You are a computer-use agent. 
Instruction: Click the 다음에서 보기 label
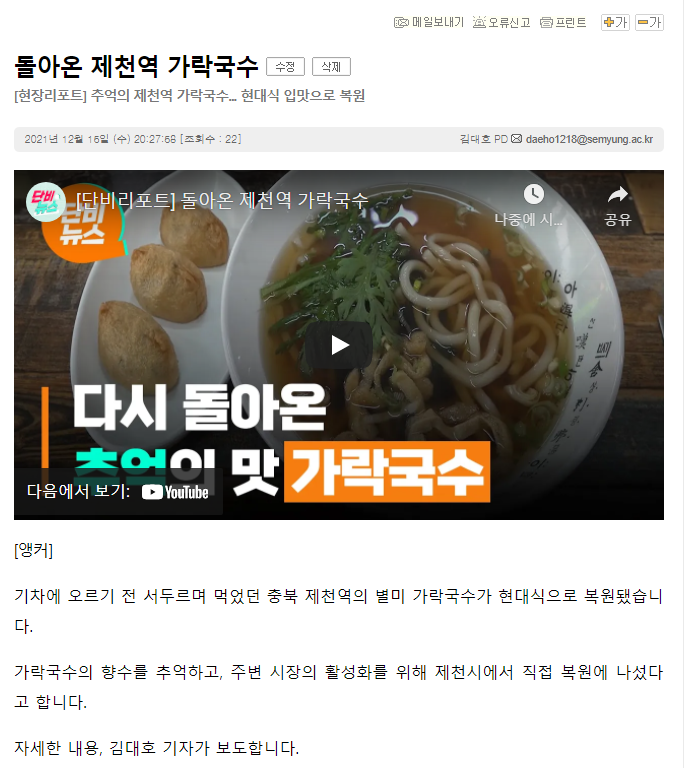[x=78, y=491]
